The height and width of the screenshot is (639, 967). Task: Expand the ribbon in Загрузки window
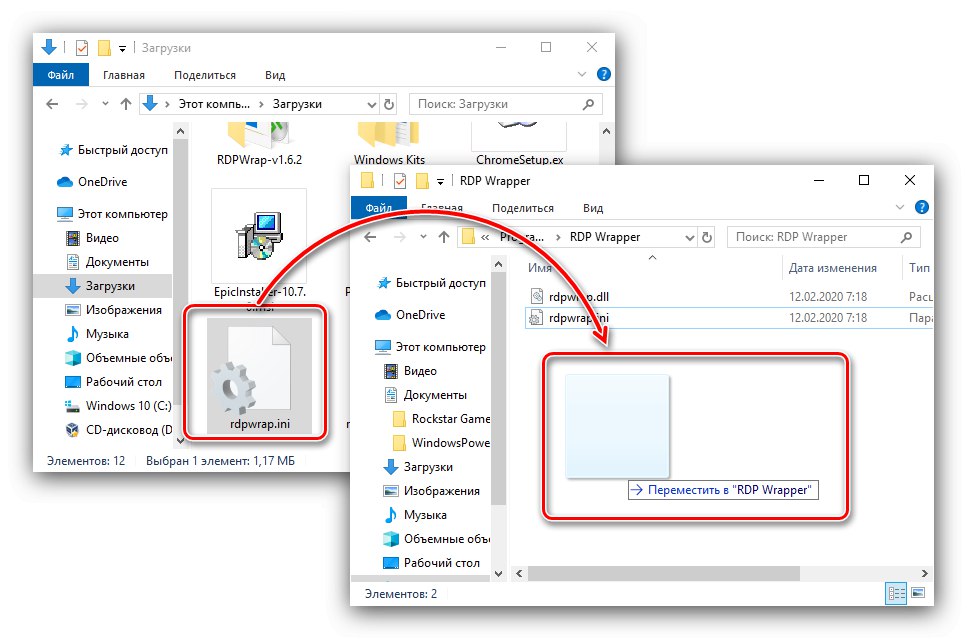(582, 75)
